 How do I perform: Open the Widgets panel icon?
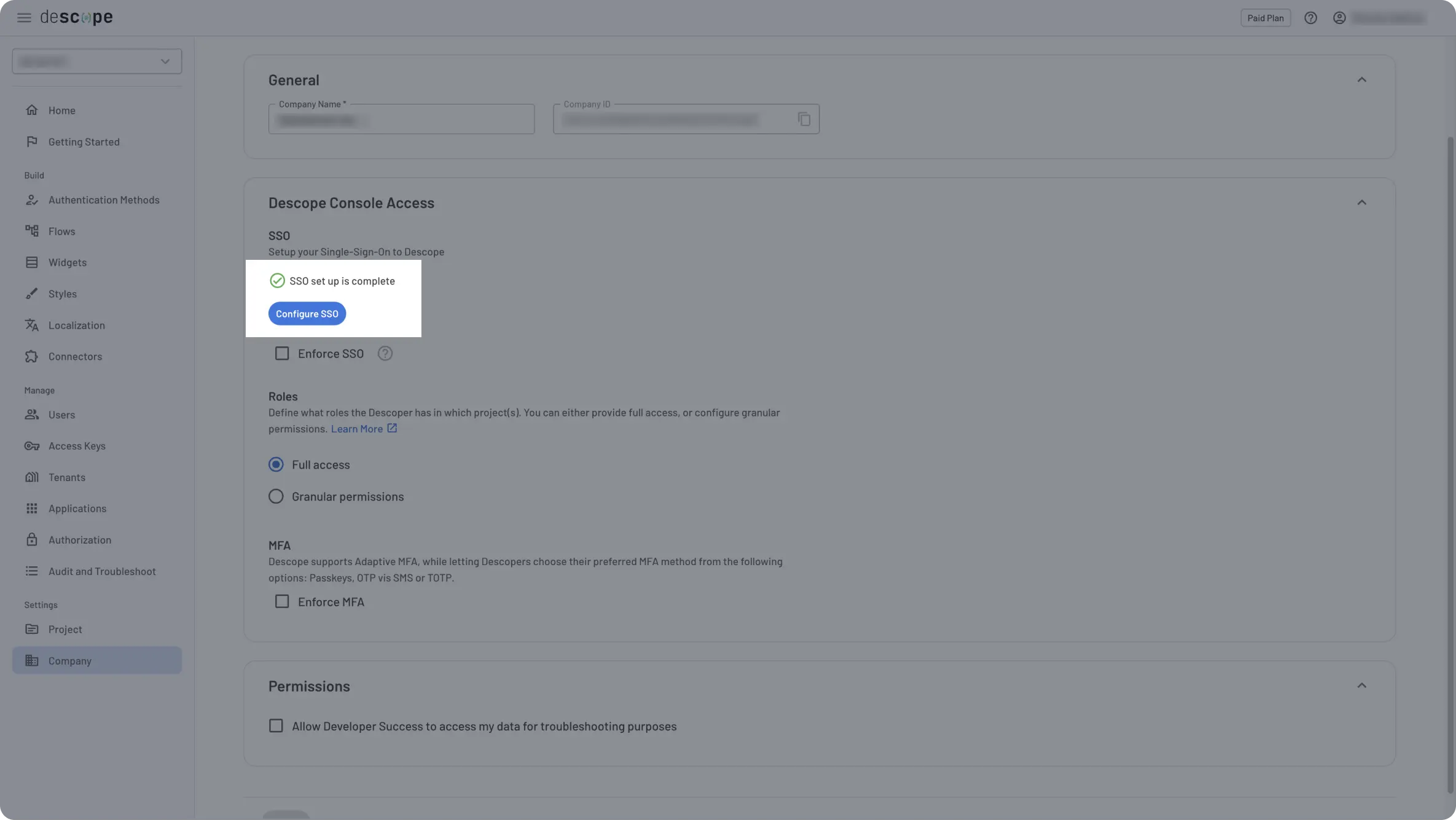pos(33,262)
